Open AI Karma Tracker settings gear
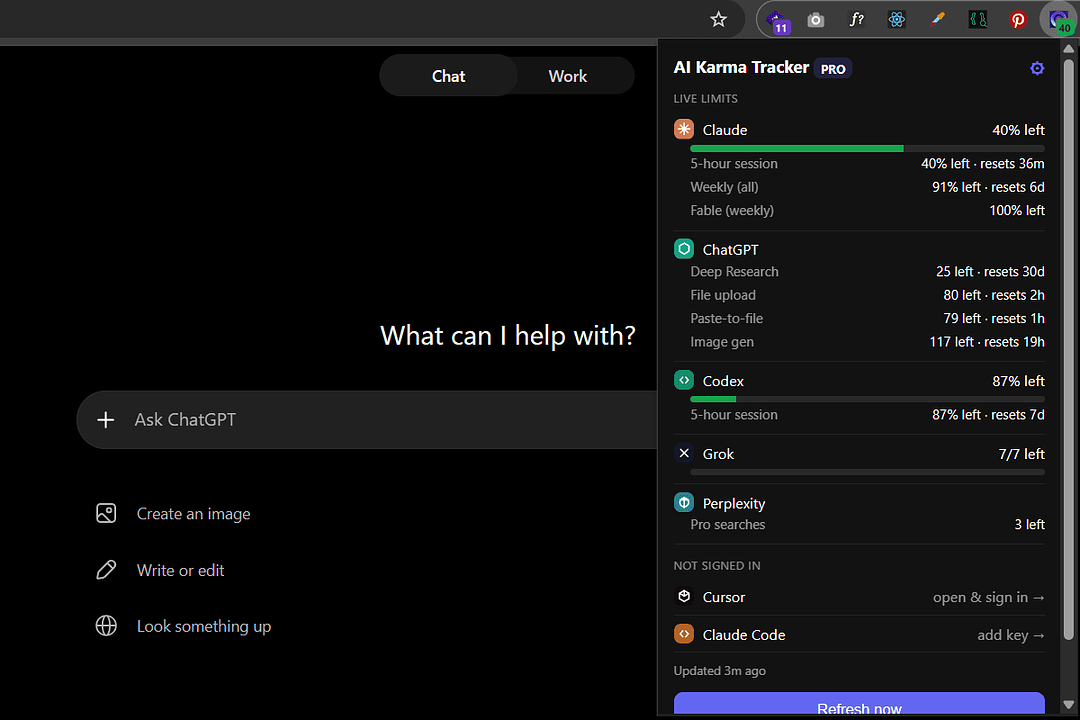The width and height of the screenshot is (1080, 720). pos(1037,68)
